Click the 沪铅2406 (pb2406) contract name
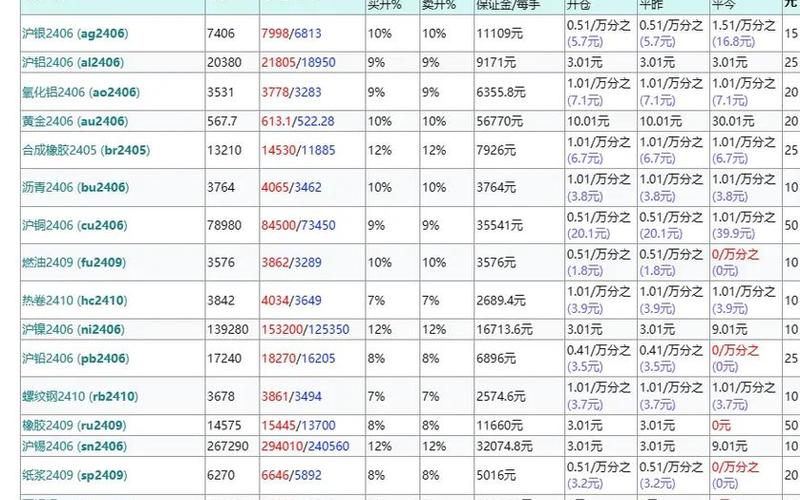800x500 pixels. (75, 358)
